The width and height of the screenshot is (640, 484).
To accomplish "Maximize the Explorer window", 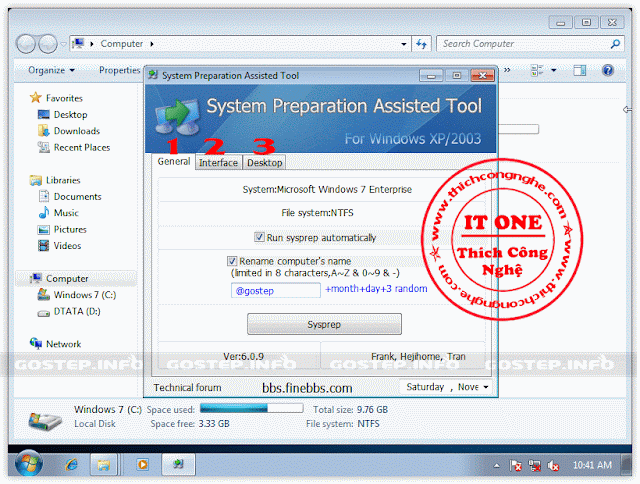I will (x=586, y=22).
